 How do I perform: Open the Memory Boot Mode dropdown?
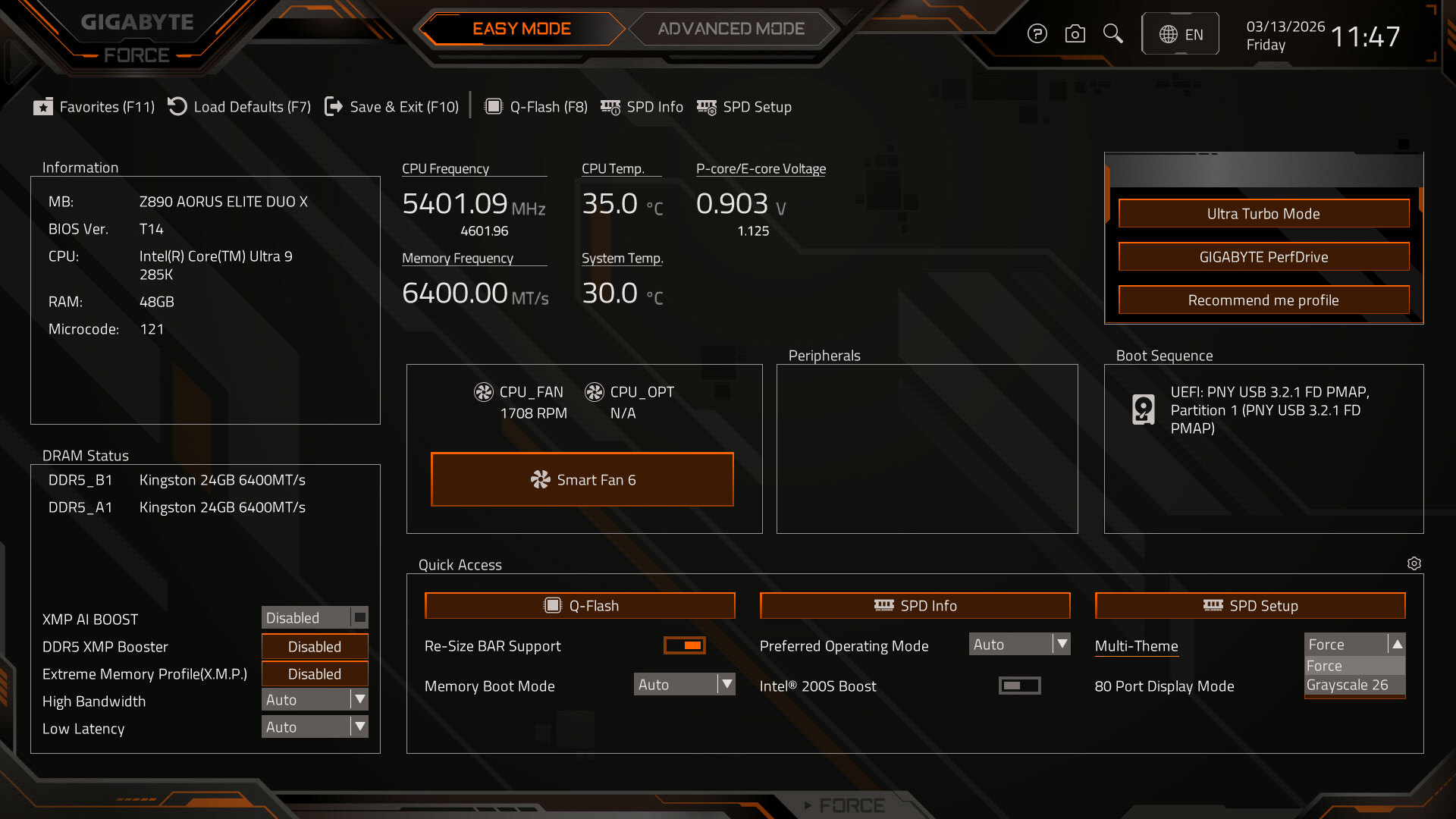pyautogui.click(x=726, y=684)
